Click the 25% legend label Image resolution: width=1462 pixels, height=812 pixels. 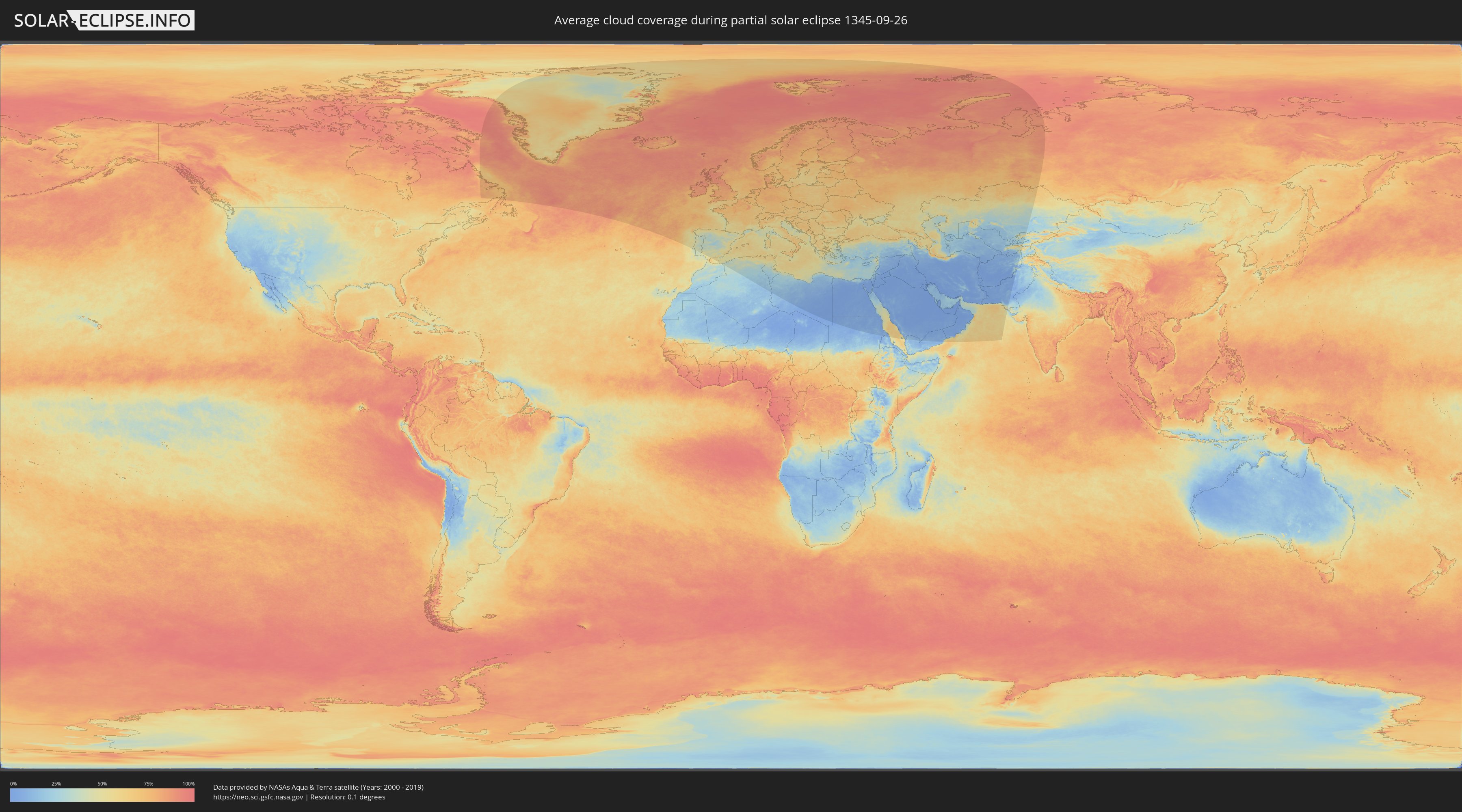tap(56, 784)
